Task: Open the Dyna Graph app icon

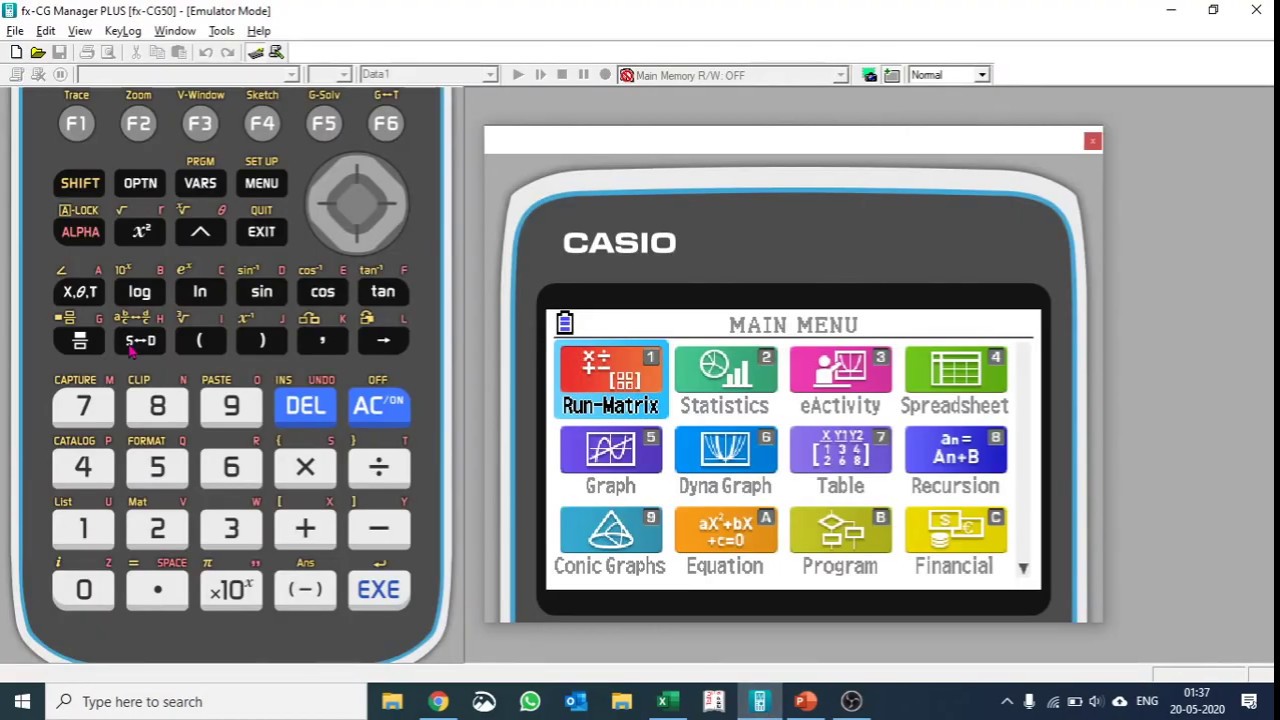Action: click(725, 461)
